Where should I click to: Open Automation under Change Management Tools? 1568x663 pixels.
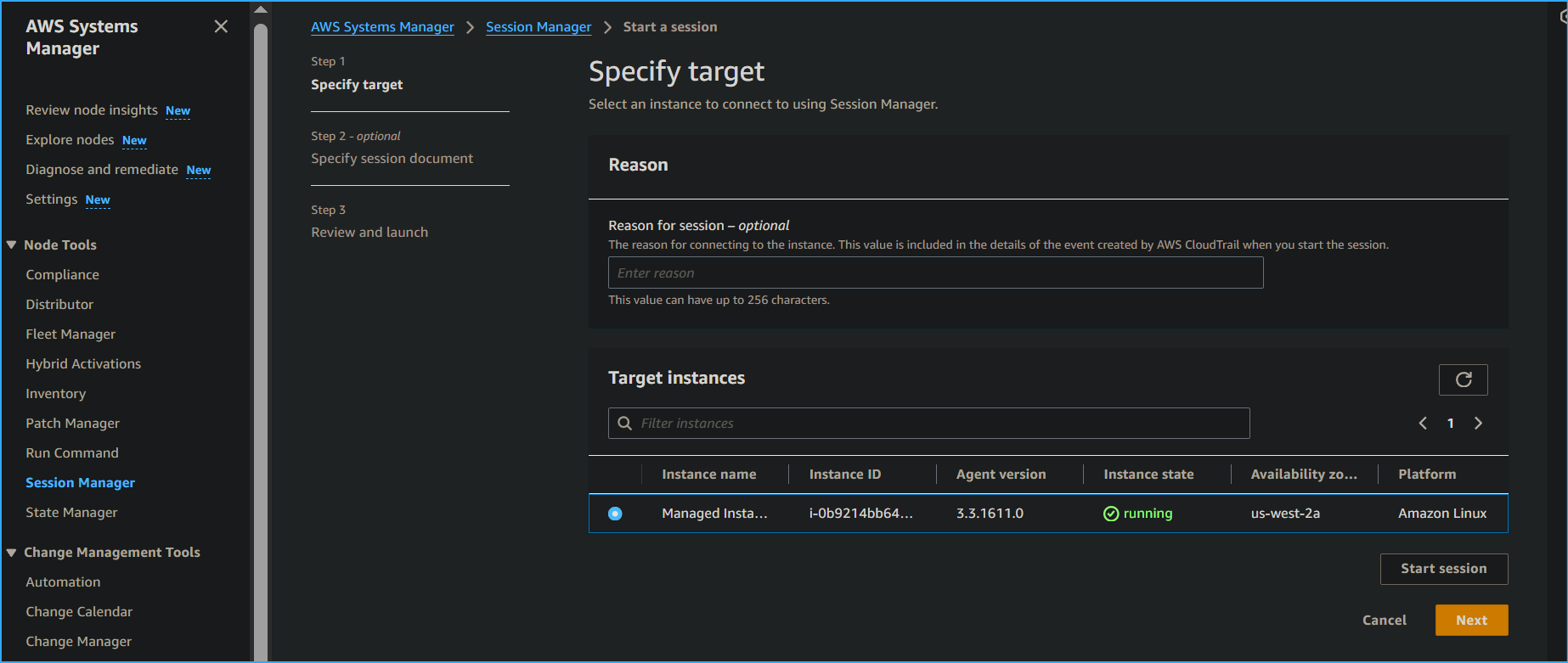63,582
